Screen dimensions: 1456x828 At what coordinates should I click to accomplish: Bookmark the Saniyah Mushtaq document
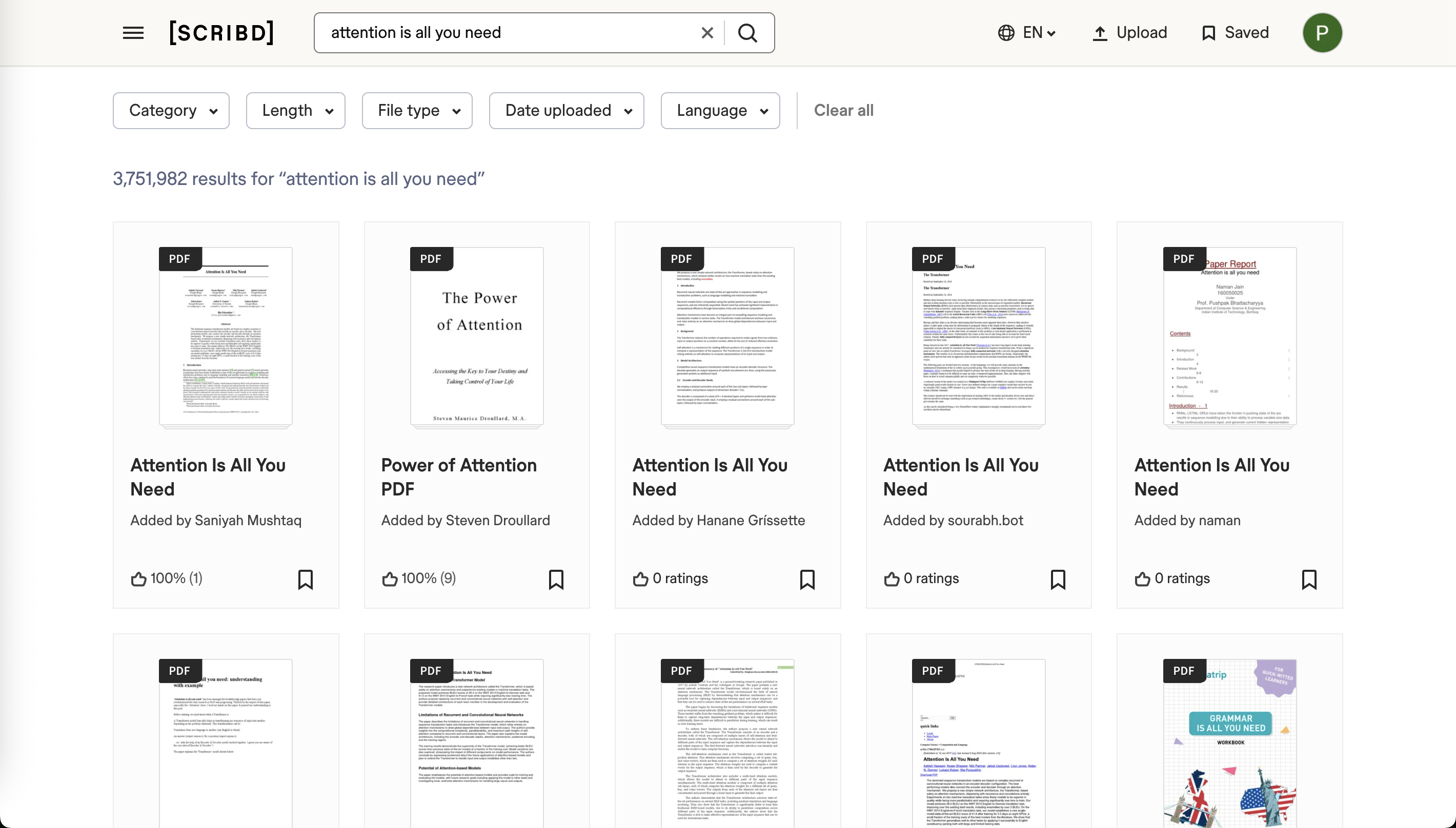click(306, 579)
